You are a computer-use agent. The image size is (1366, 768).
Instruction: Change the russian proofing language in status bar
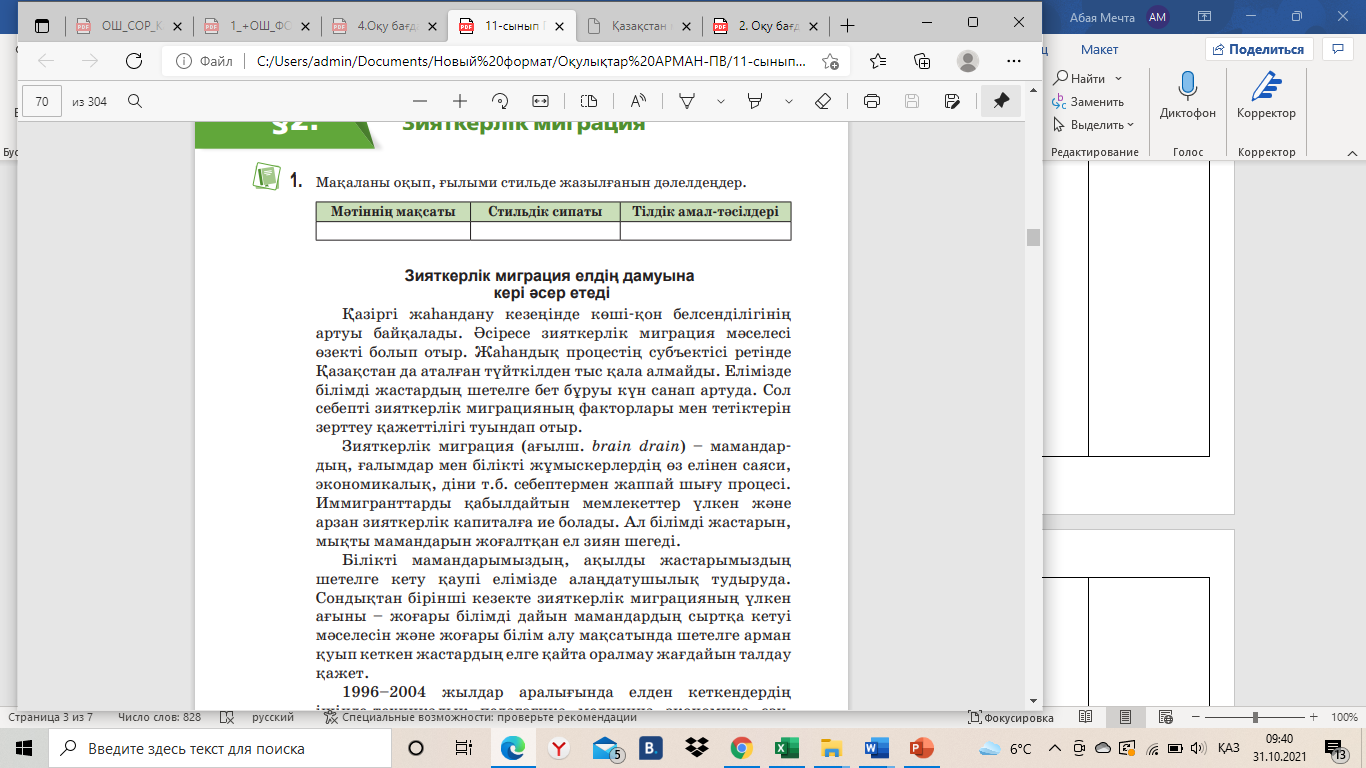tap(272, 717)
